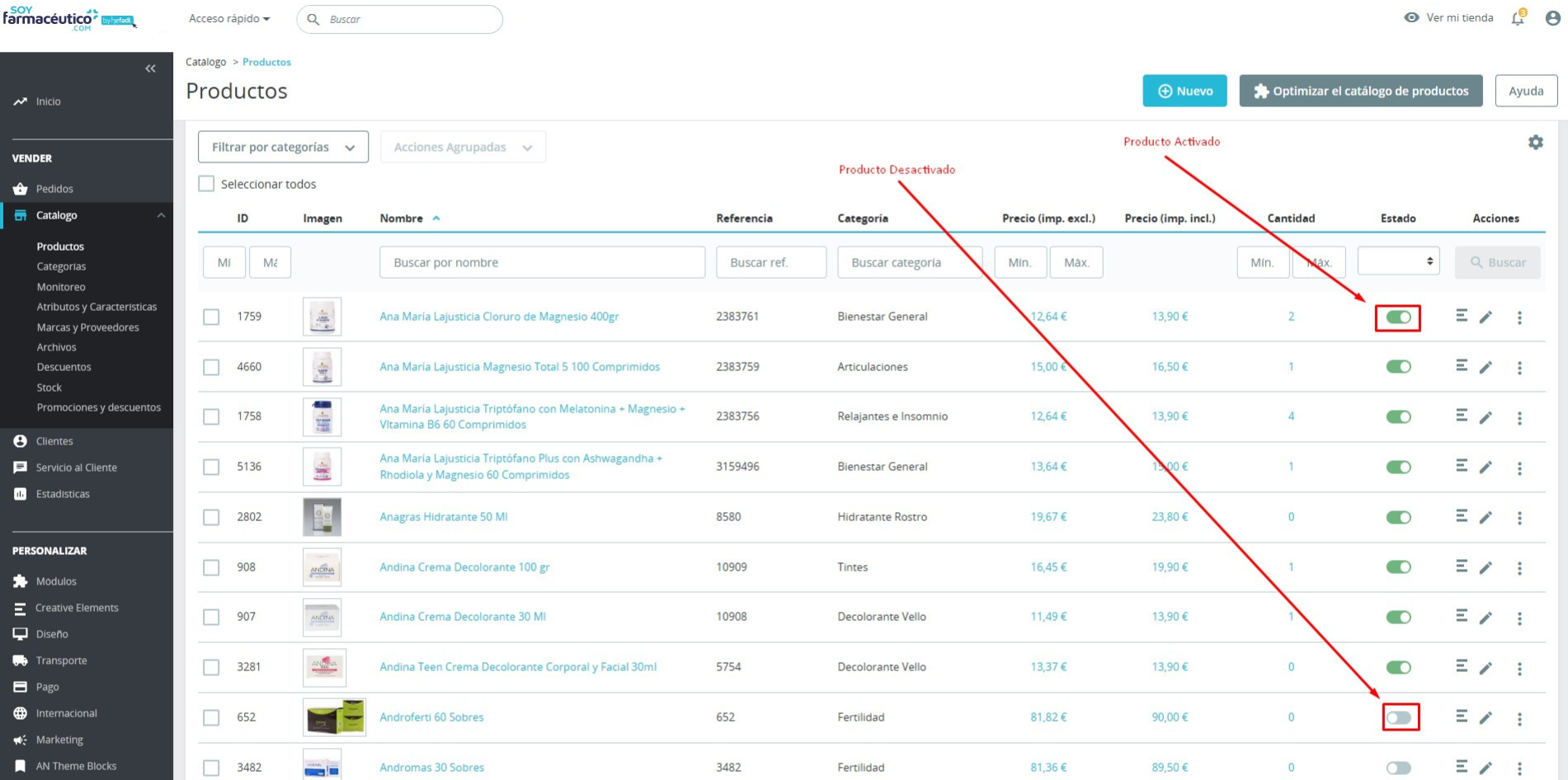Toggle status of Ana María Lajusticia Magnesio Total
This screenshot has height=780, width=1568.
click(x=1398, y=367)
